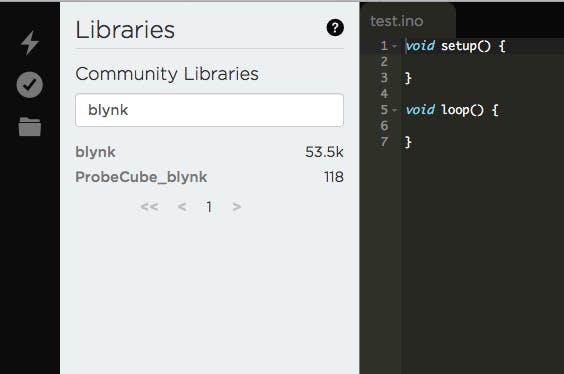
Task: Click line number 3 in the gutter
Action: point(384,78)
